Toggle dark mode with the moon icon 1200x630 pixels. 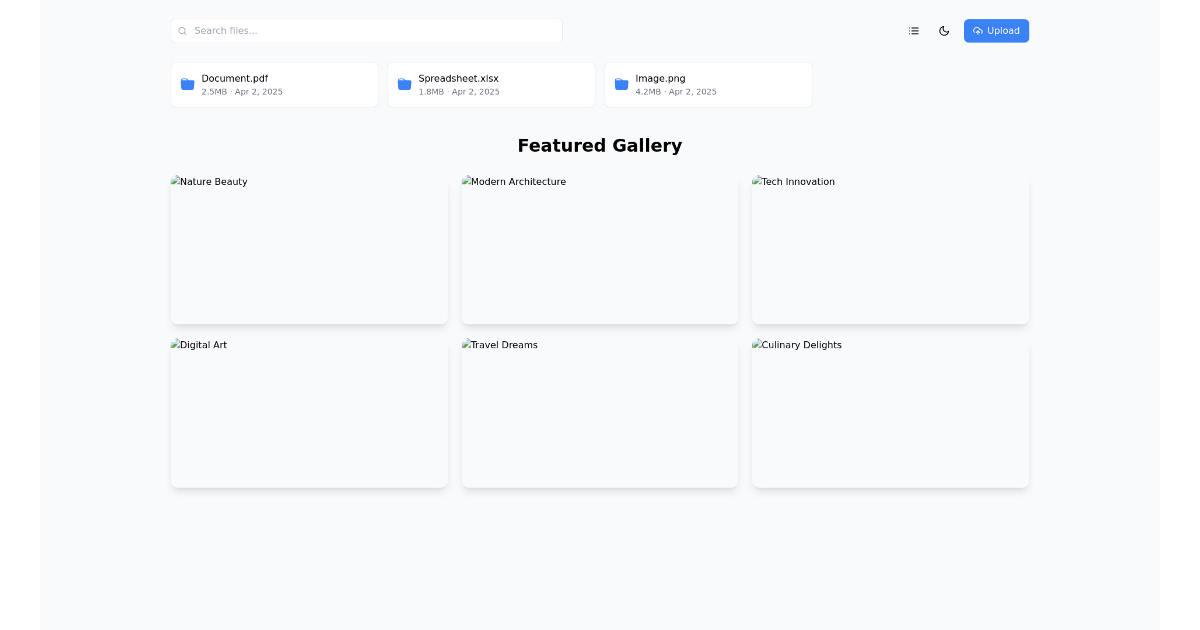pos(944,31)
